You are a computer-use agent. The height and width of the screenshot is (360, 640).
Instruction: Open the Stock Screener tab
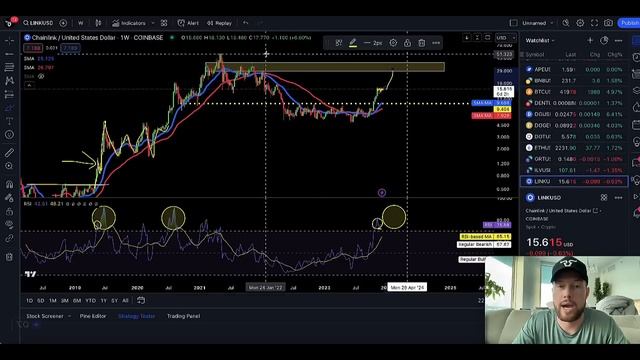(45, 316)
